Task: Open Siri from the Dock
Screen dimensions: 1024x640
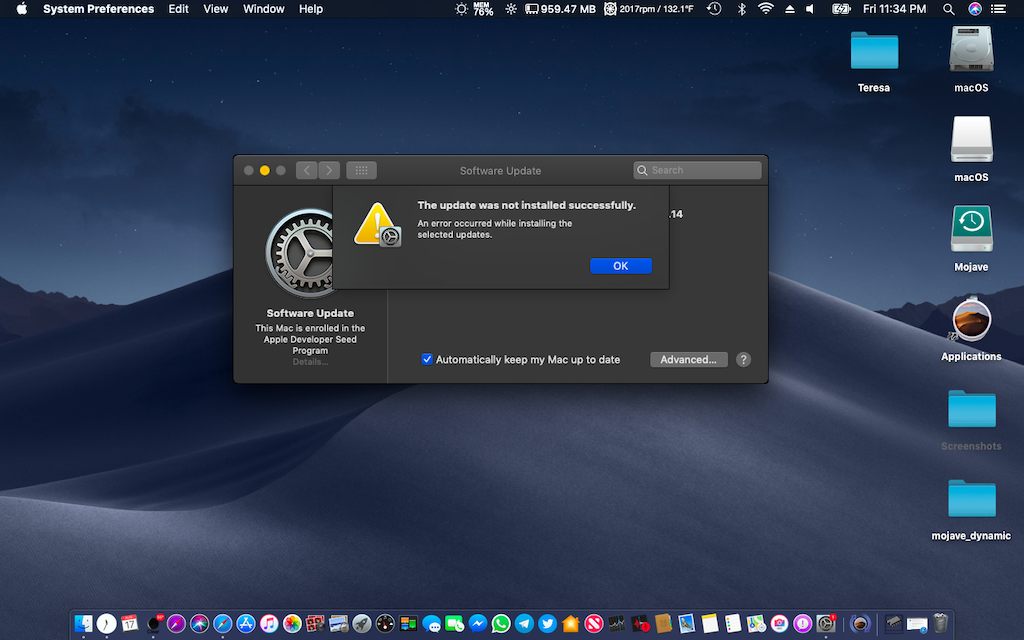Action: point(199,624)
